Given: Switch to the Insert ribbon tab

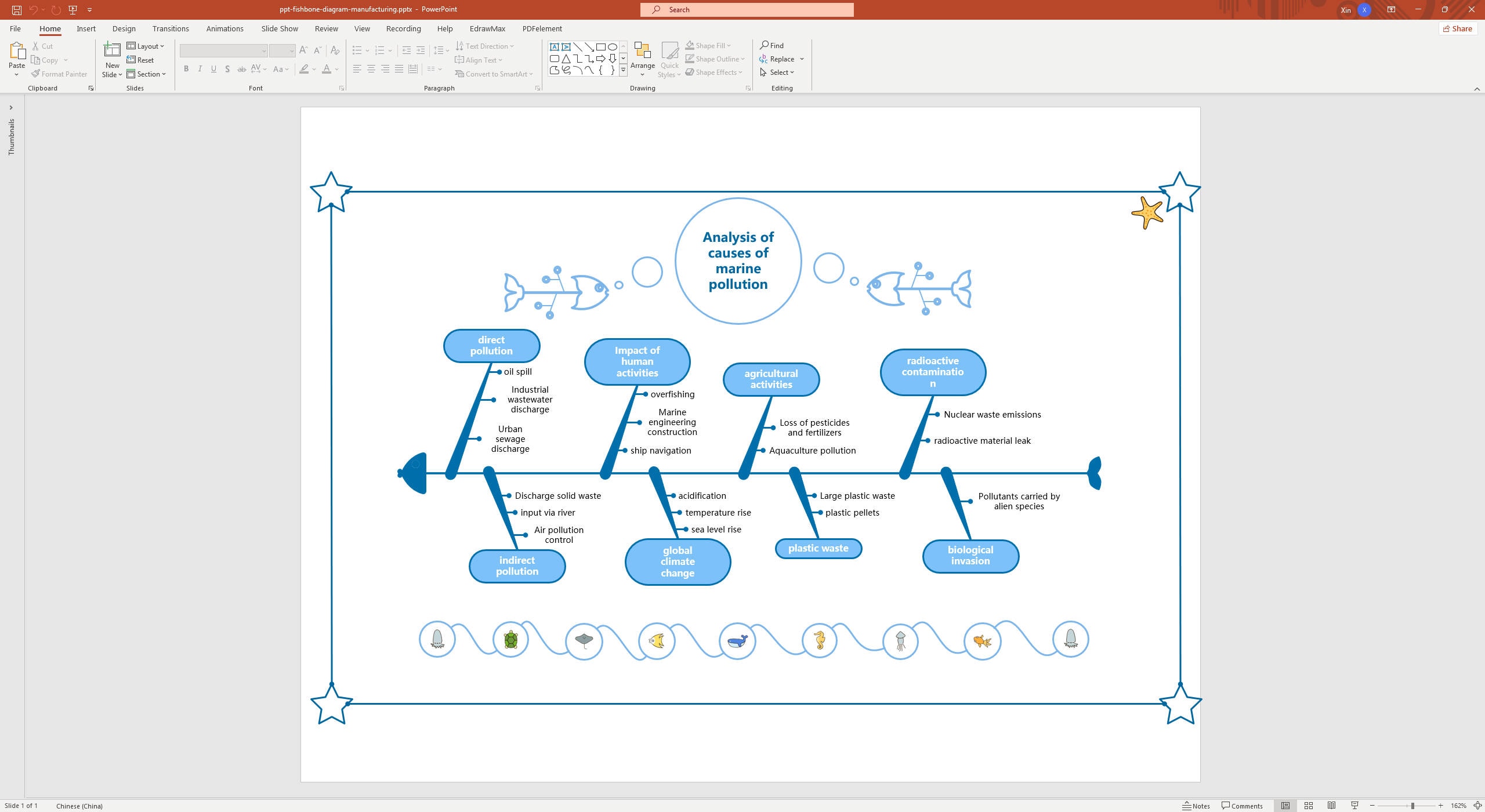Looking at the screenshot, I should coord(86,28).
